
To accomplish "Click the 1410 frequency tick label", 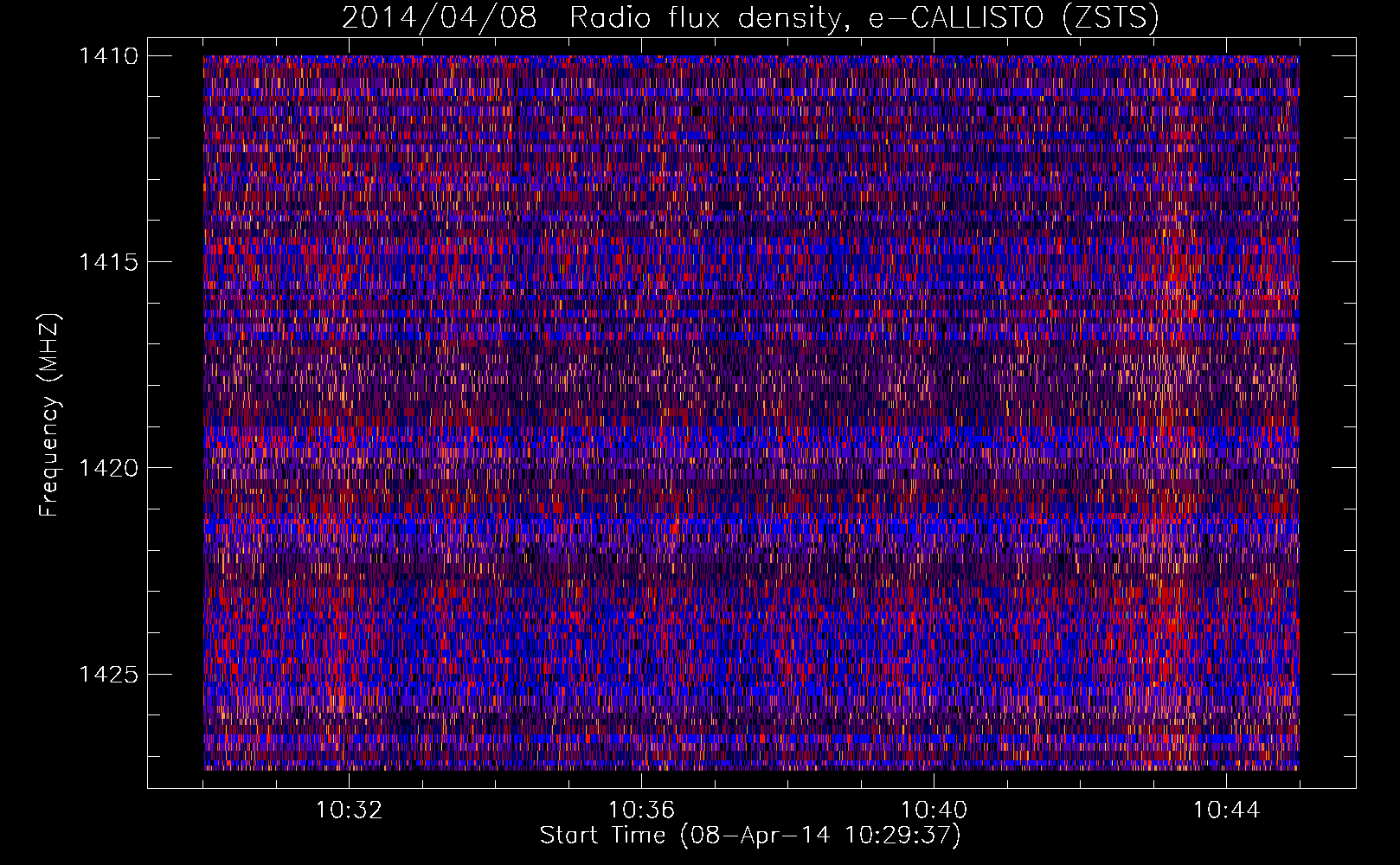I will [x=108, y=56].
